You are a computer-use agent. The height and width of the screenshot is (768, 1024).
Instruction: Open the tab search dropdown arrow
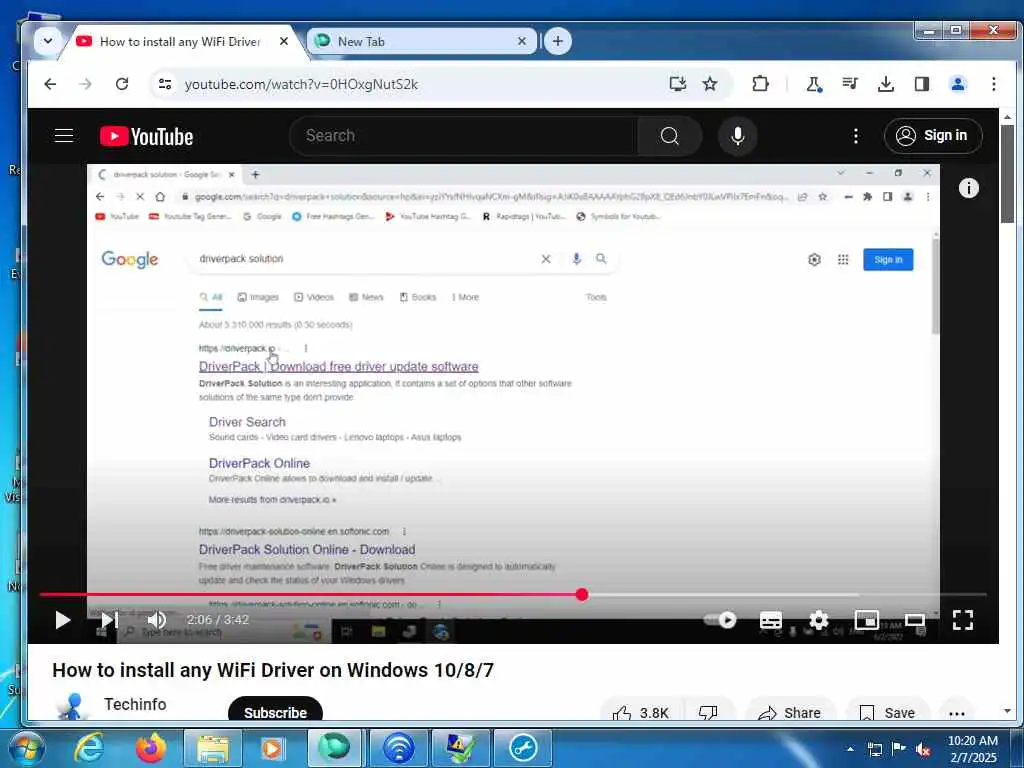(x=48, y=41)
